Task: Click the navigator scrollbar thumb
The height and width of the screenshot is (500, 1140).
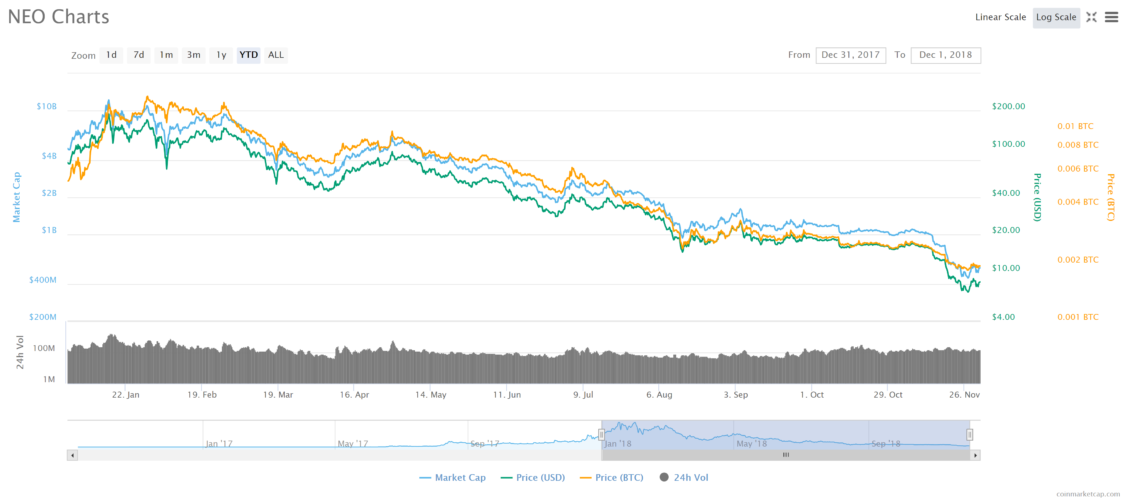Action: coord(785,455)
